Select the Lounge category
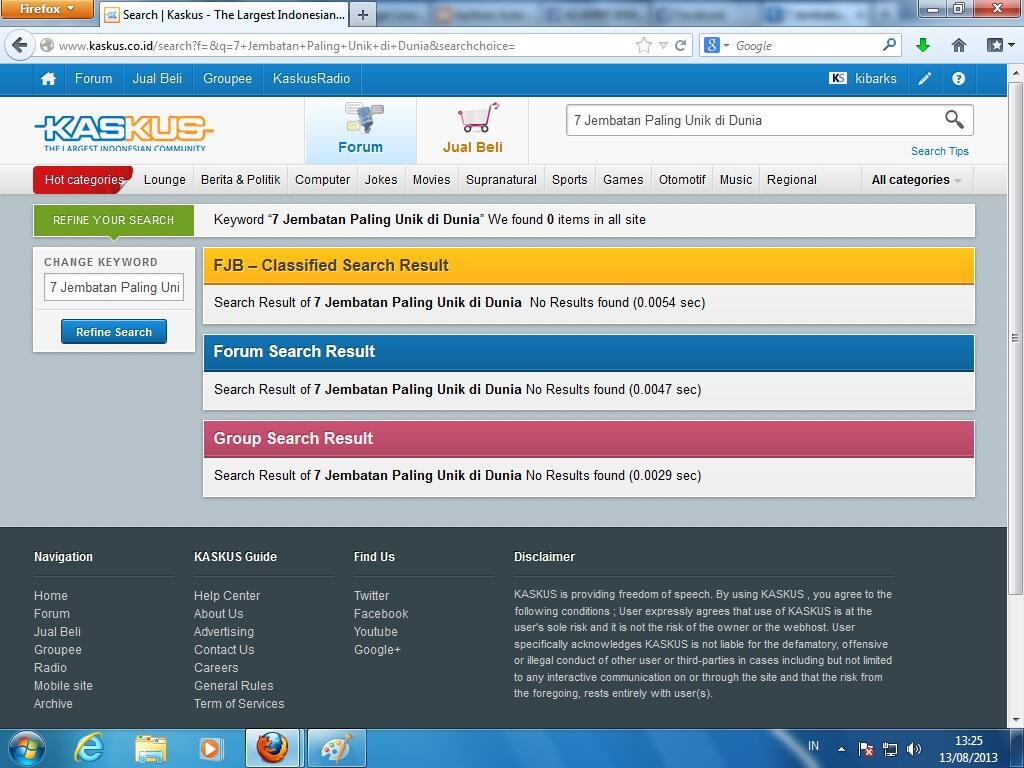 point(165,180)
